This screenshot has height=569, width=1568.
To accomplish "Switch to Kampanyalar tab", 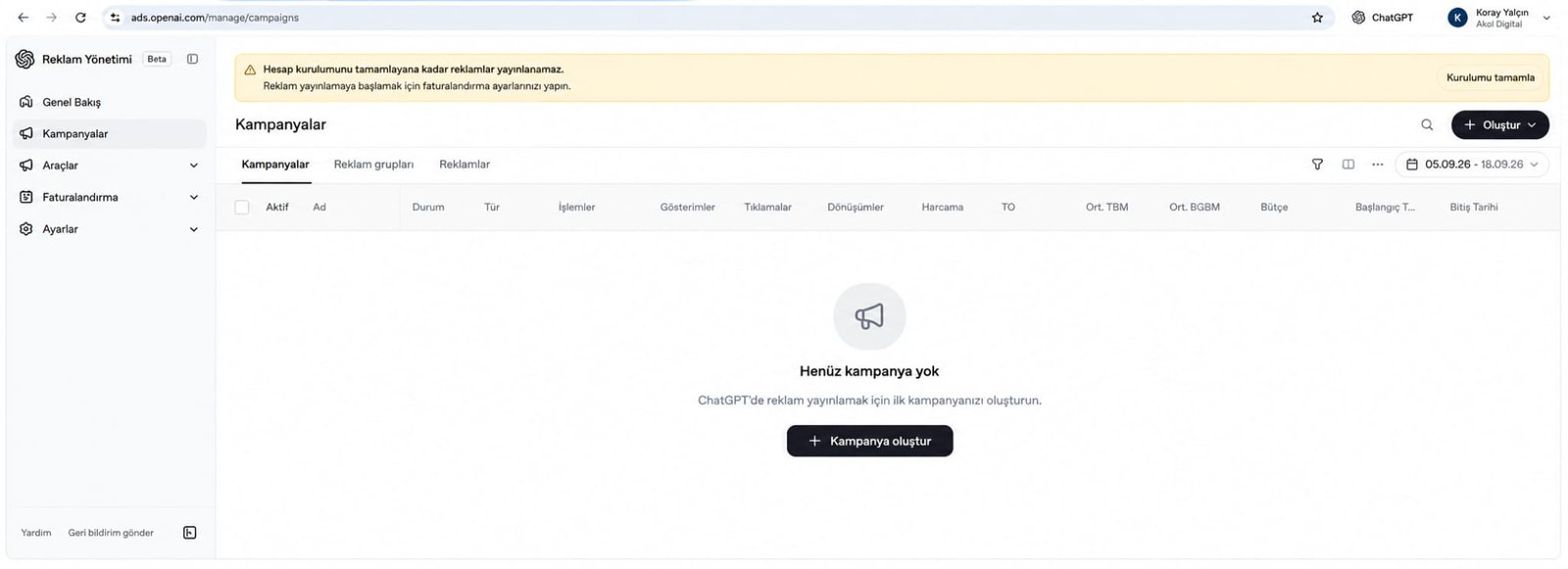I will pos(275,165).
